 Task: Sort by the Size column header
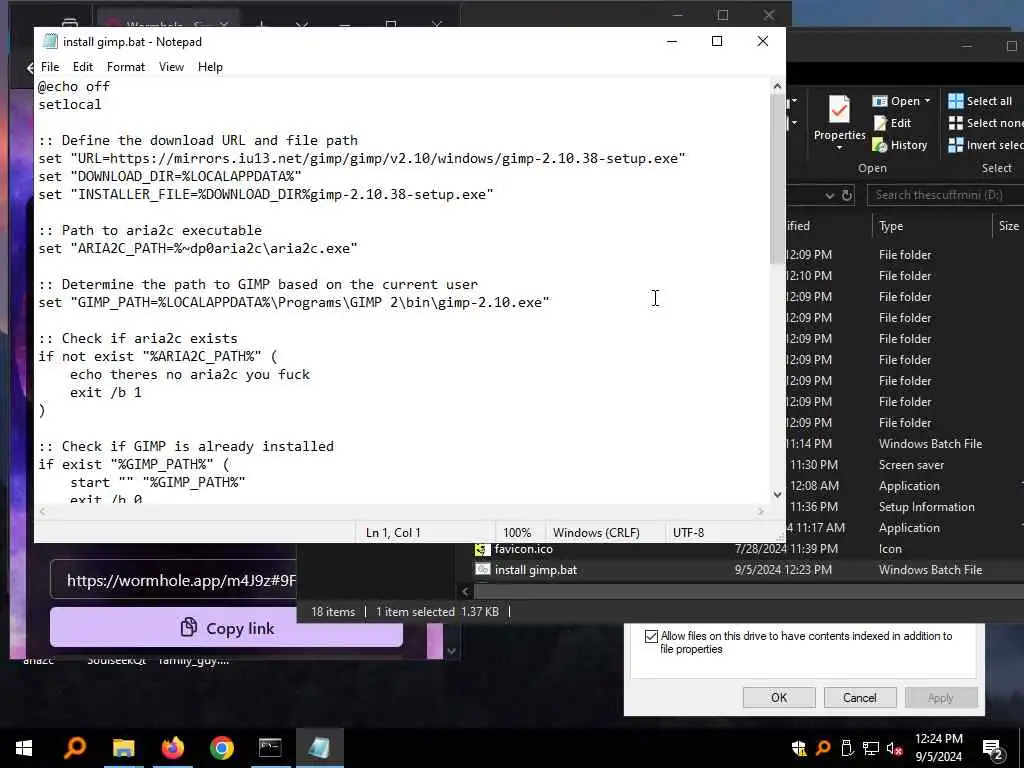[1008, 226]
